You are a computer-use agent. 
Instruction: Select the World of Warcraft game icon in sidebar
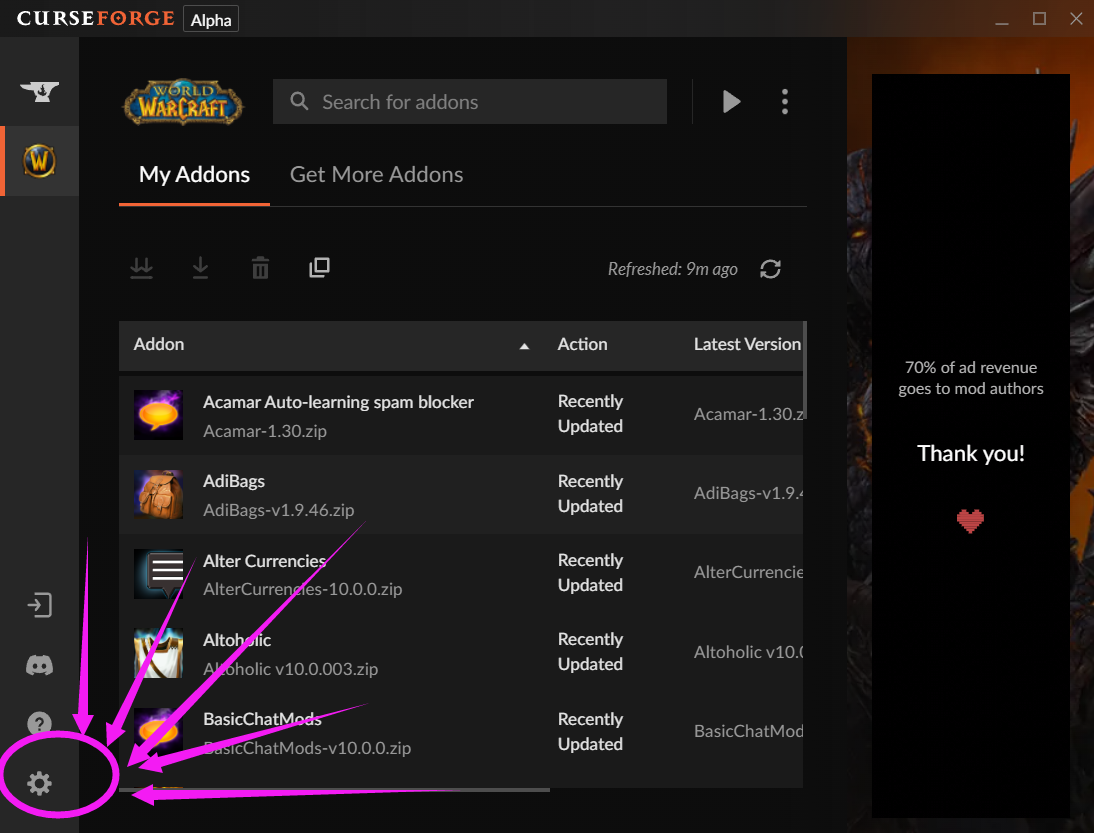pos(39,161)
